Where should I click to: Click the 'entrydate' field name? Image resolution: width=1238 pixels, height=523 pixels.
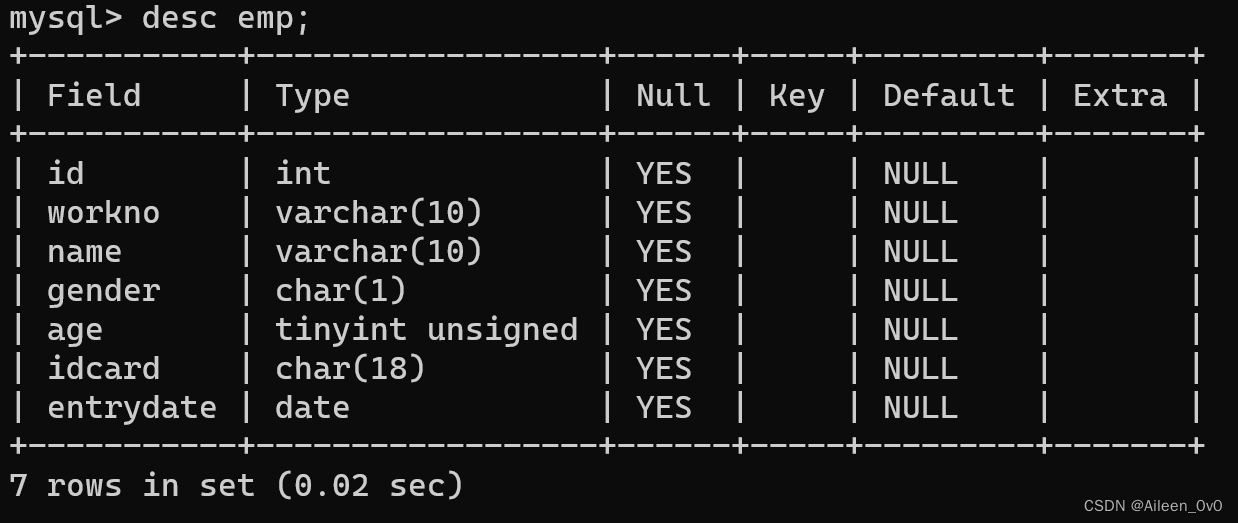(x=131, y=407)
